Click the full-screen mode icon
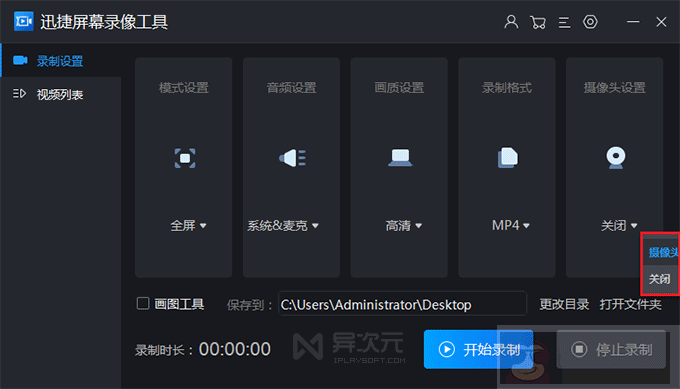This screenshot has height=389, width=680. (x=185, y=158)
